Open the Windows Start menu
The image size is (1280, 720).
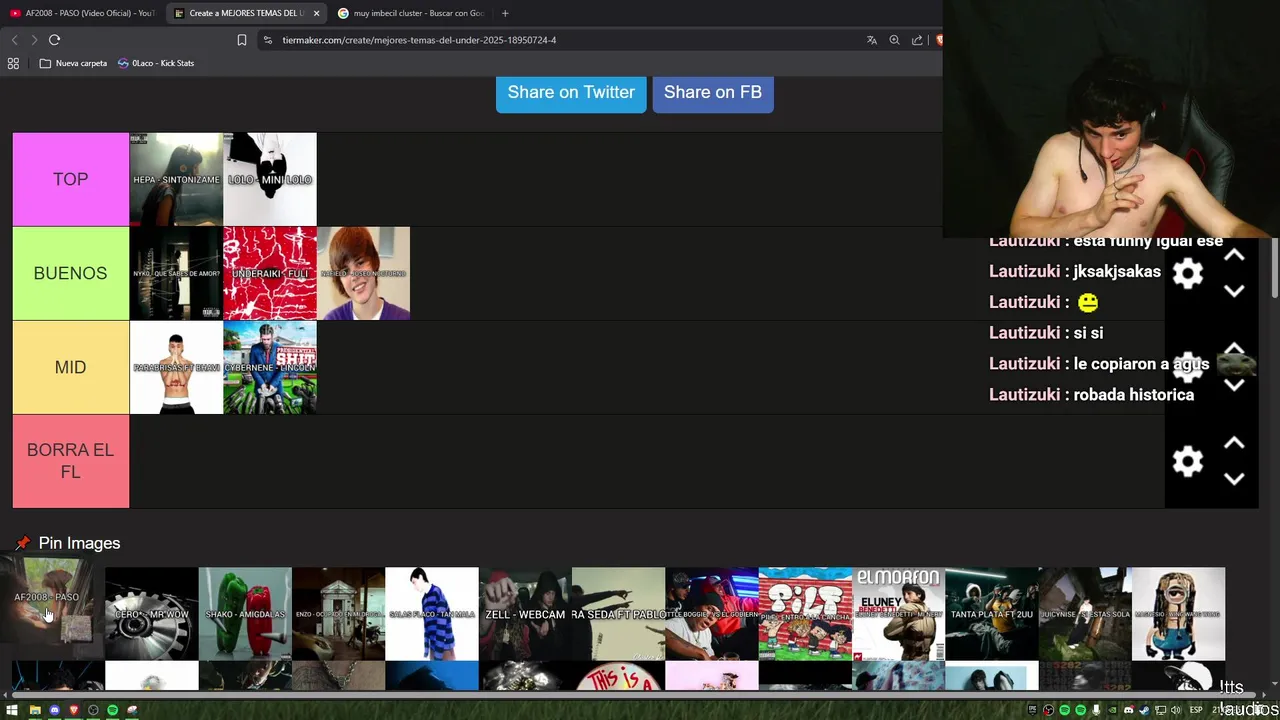pyautogui.click(x=13, y=710)
